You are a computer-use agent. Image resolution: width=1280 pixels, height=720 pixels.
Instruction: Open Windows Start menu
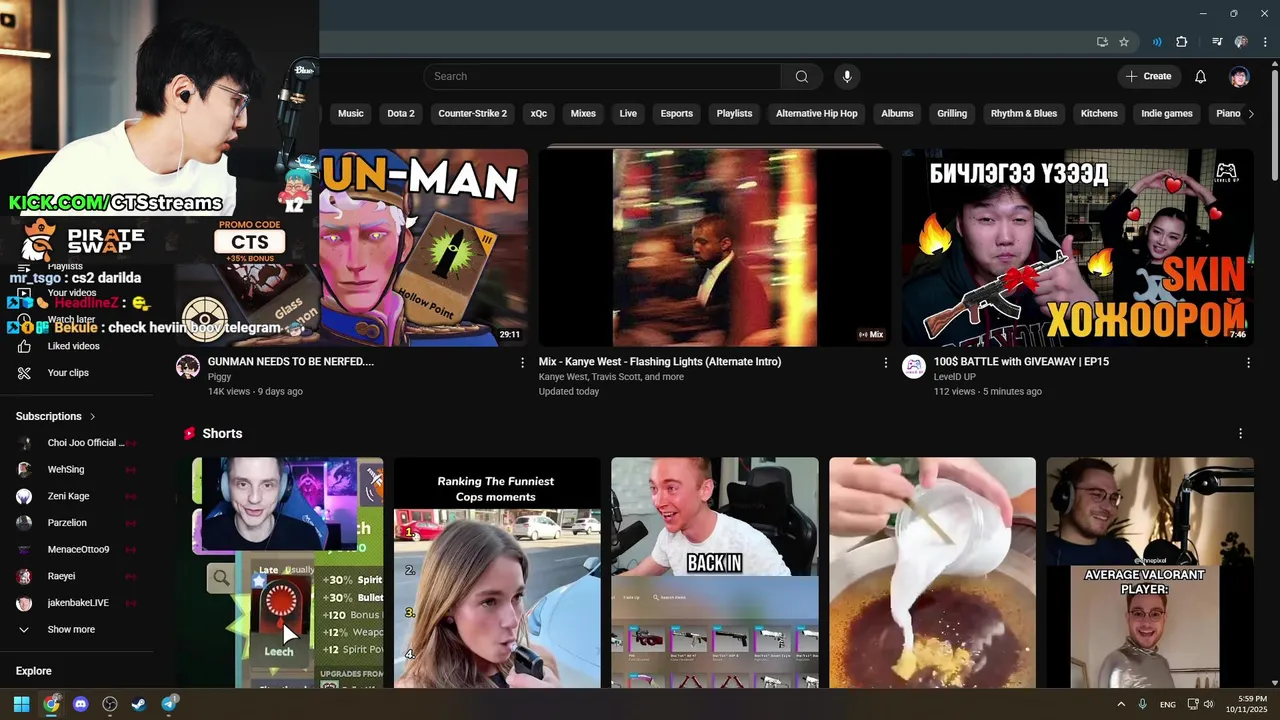click(21, 704)
